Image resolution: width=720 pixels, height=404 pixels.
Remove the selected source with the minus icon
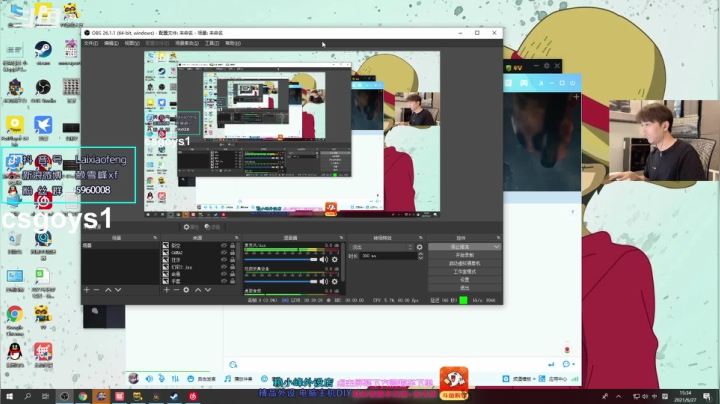[x=176, y=290]
